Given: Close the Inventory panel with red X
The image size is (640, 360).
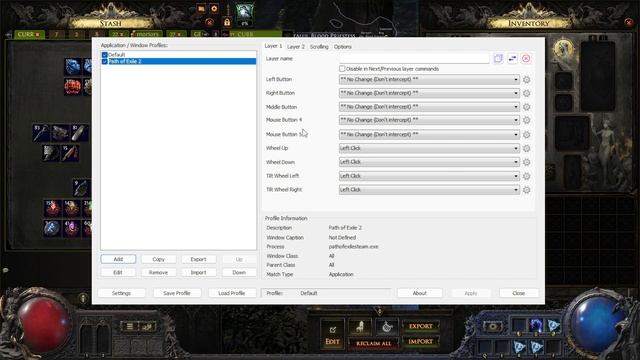Looking at the screenshot, I should pos(629,22).
